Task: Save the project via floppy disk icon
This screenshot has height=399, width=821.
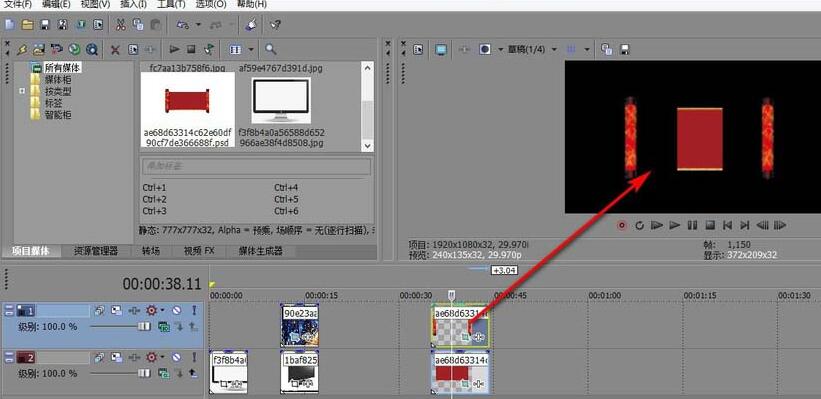Action: pos(45,25)
